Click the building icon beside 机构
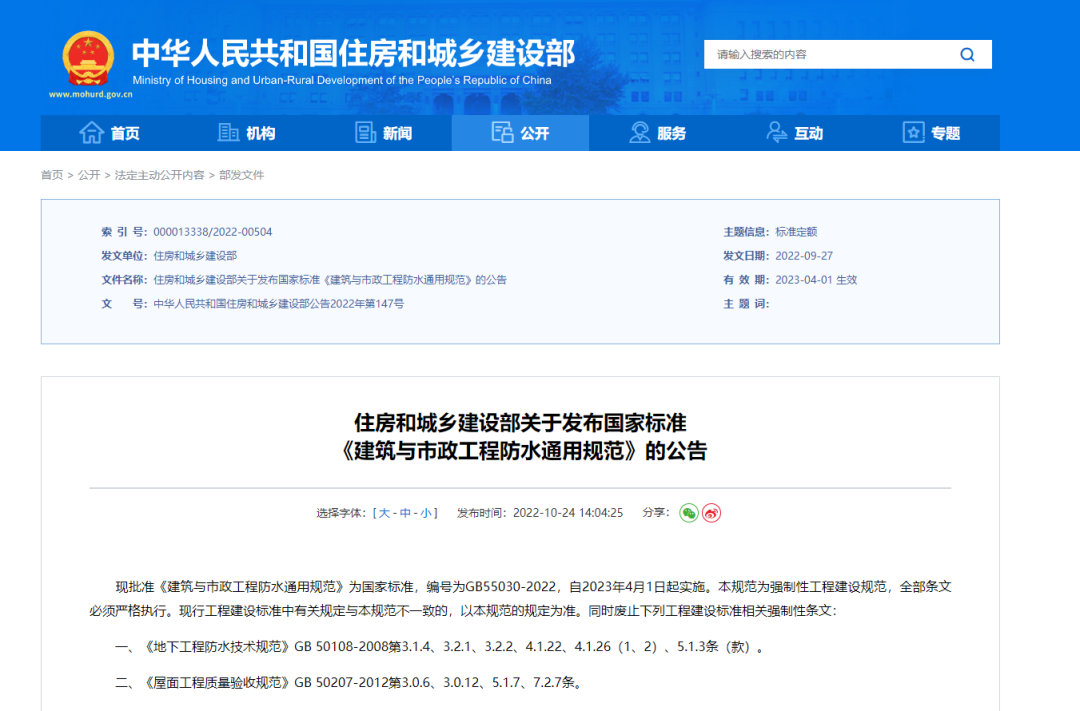Image resolution: width=1080 pixels, height=711 pixels. pos(229,133)
